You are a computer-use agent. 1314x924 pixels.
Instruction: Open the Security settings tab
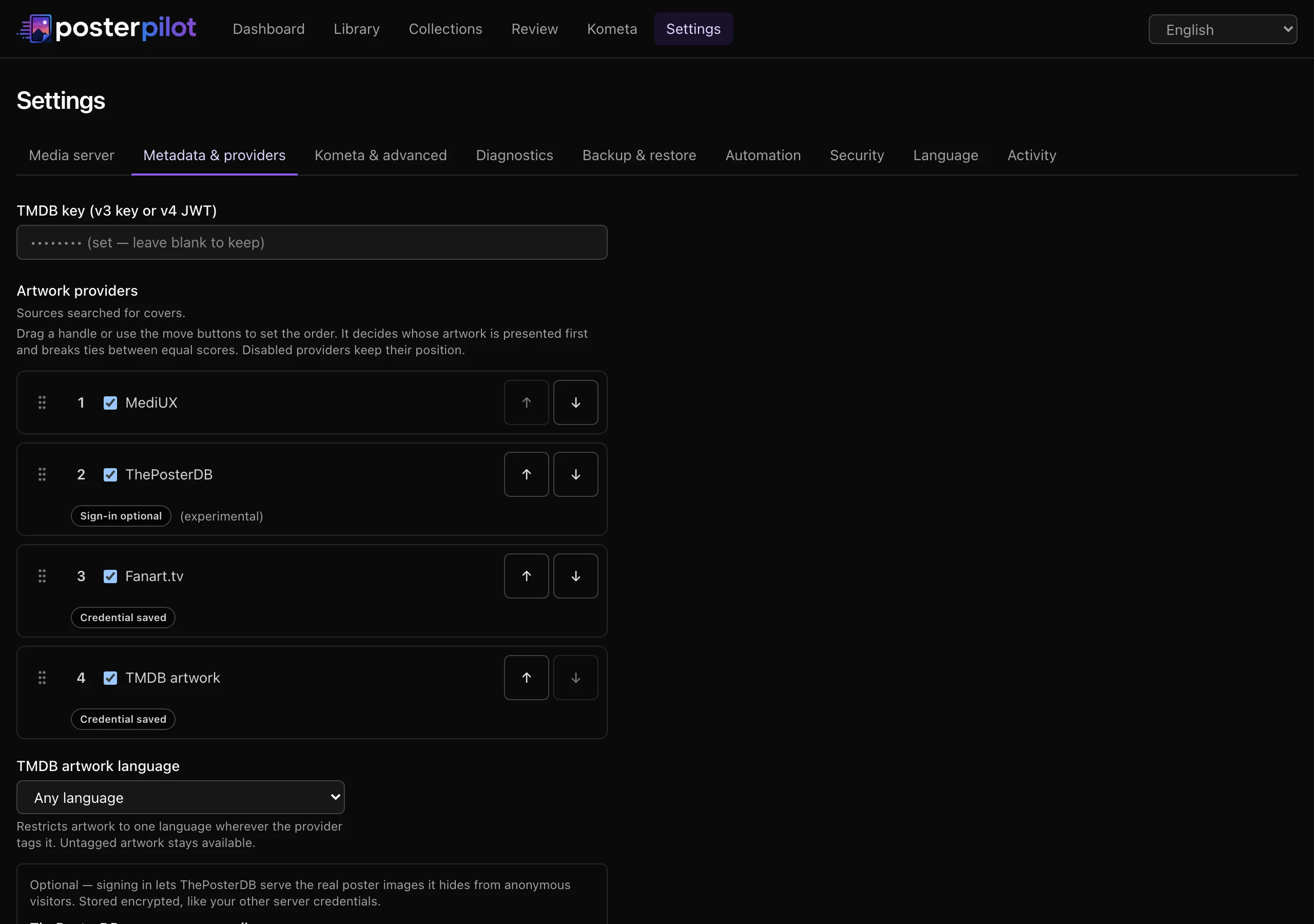(x=857, y=155)
